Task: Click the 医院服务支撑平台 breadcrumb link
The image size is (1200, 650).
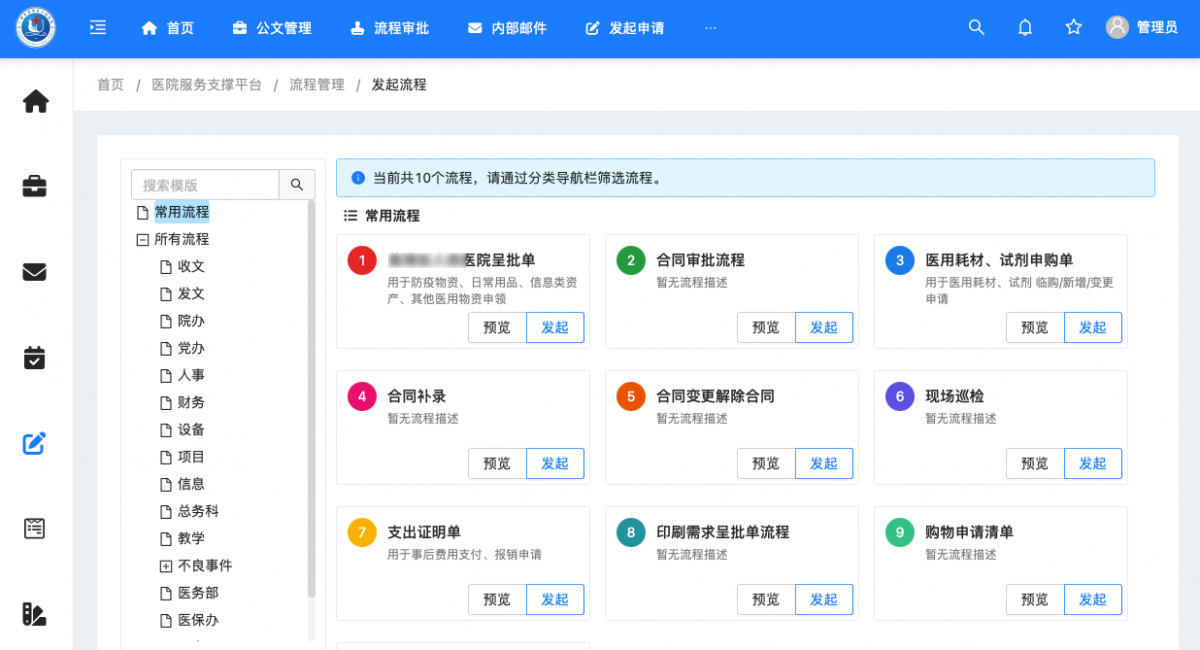Action: click(x=207, y=85)
